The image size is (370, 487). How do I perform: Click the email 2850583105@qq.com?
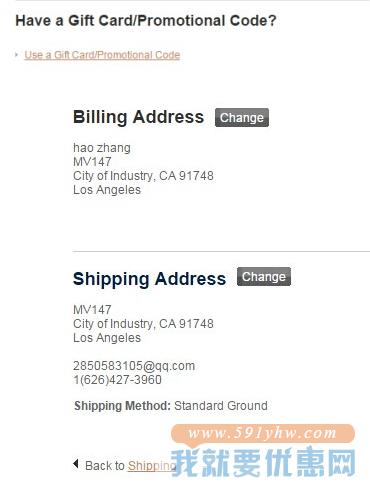point(134,366)
